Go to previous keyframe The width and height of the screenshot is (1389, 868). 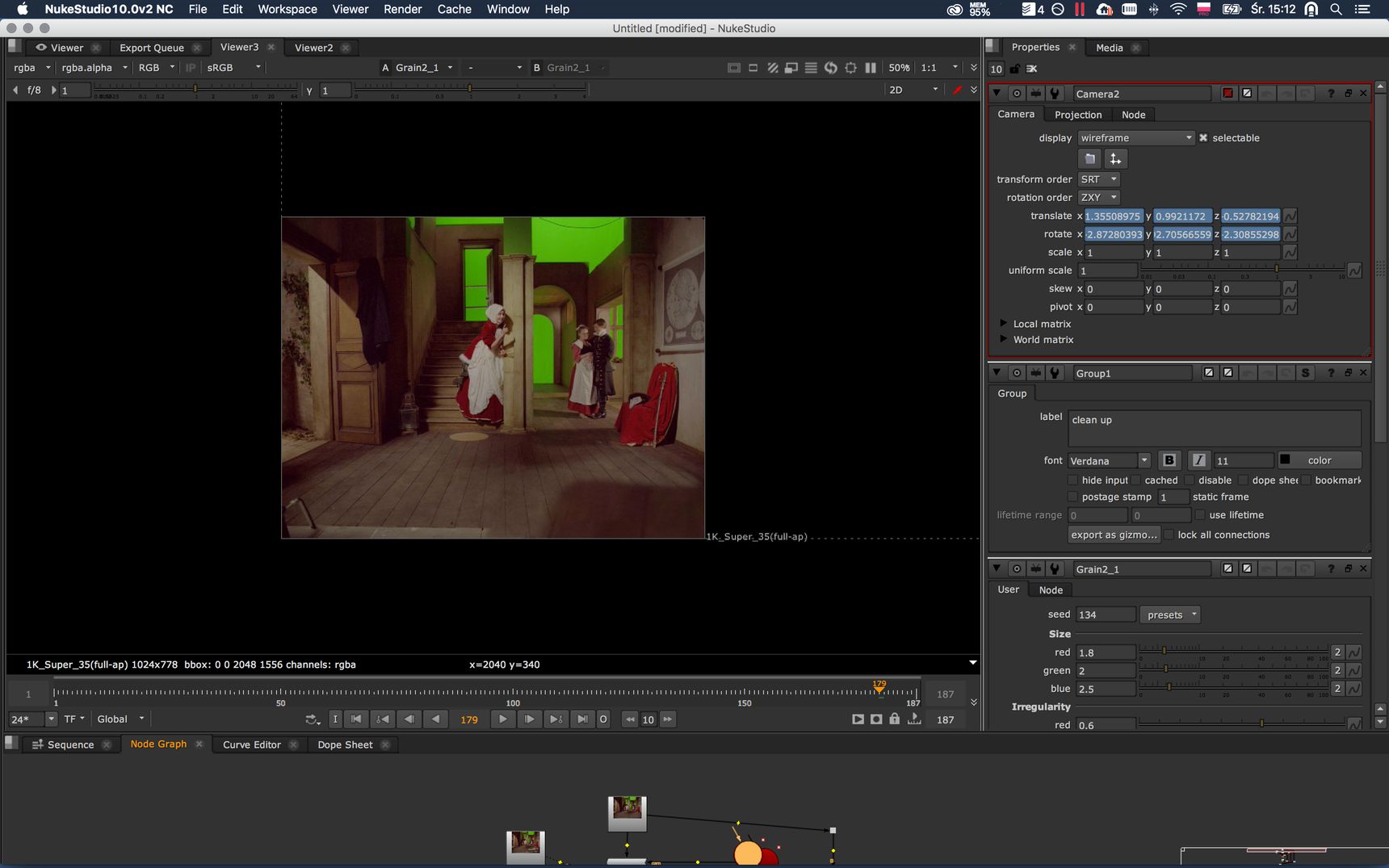[x=383, y=719]
